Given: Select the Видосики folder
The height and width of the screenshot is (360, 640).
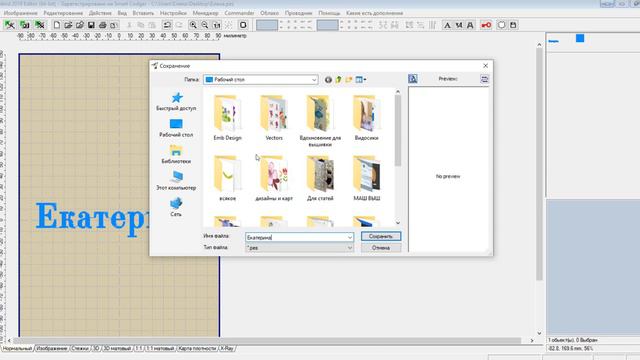Looking at the screenshot, I should coord(367,118).
